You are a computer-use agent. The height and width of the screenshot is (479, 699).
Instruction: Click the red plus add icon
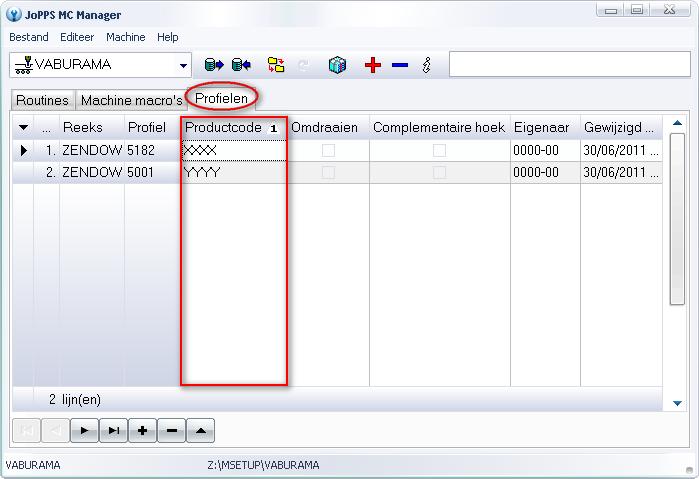point(373,65)
